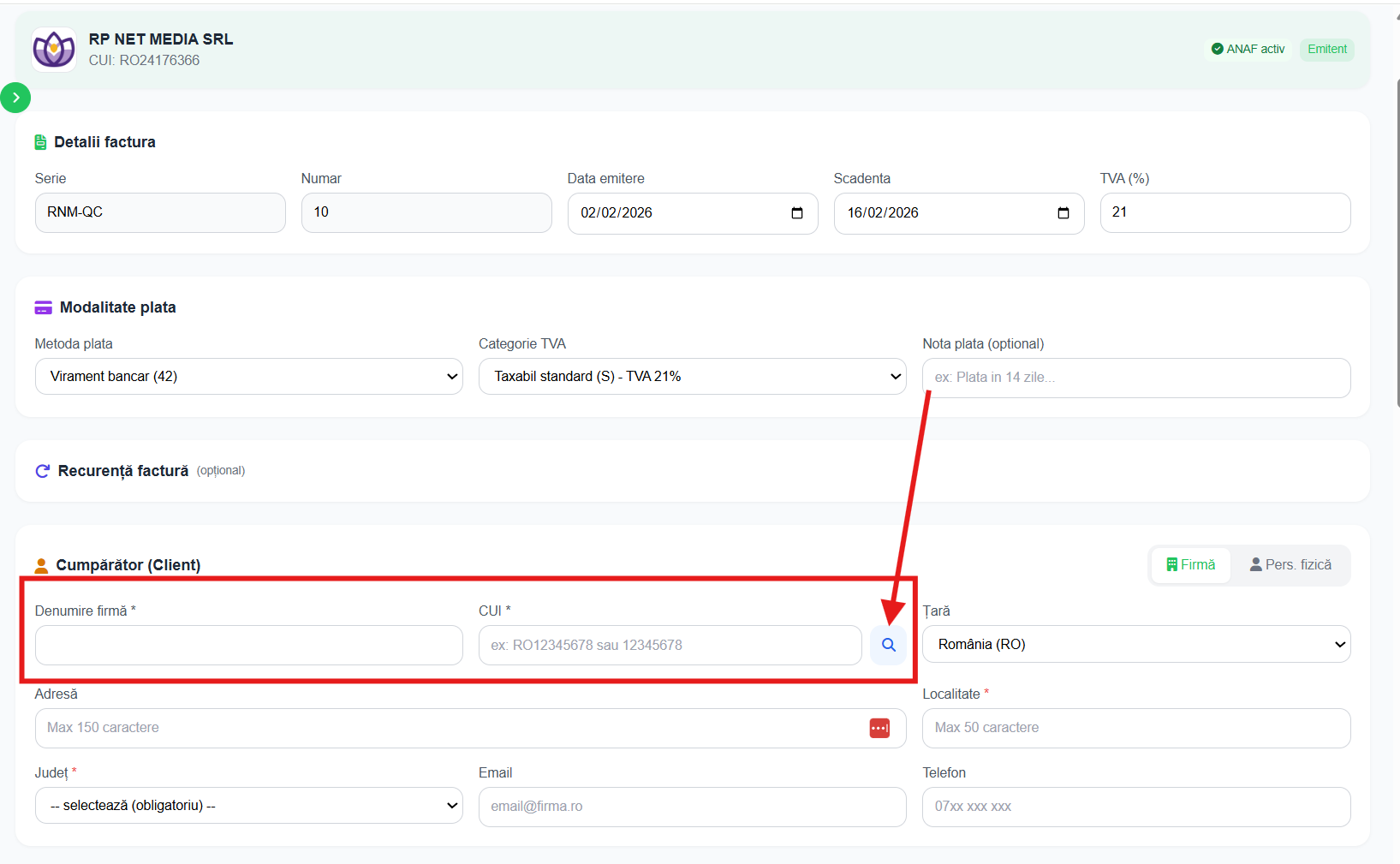Open the Țară country dropdown
This screenshot has width=1400, height=864.
[x=1135, y=644]
